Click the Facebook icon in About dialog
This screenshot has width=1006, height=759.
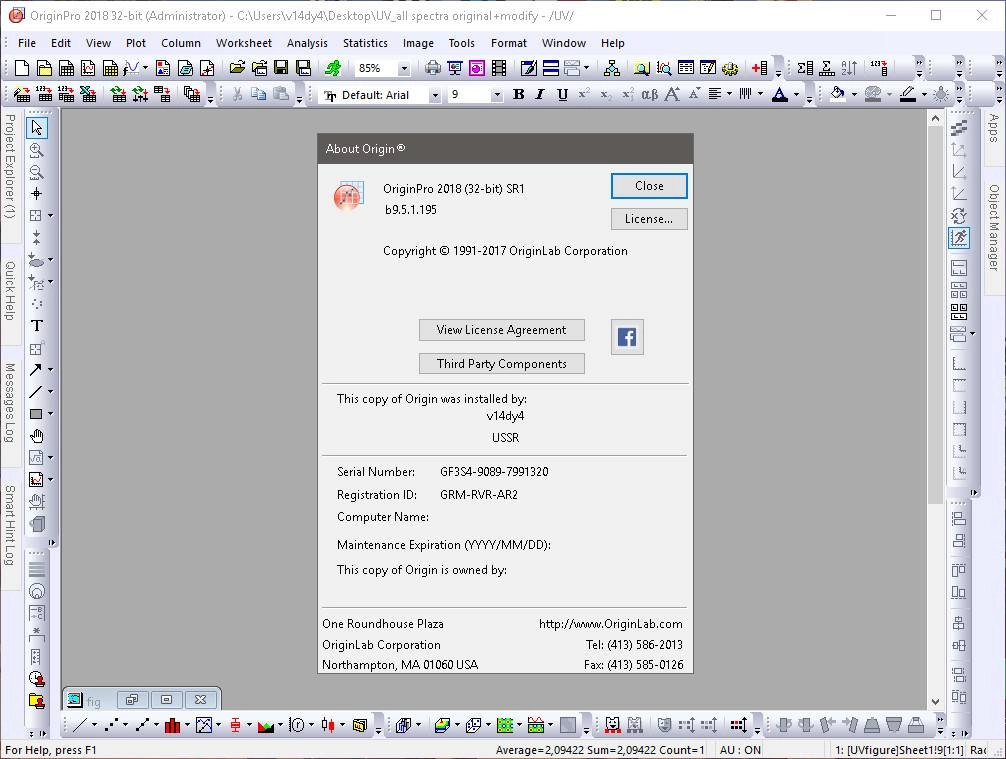click(x=627, y=337)
